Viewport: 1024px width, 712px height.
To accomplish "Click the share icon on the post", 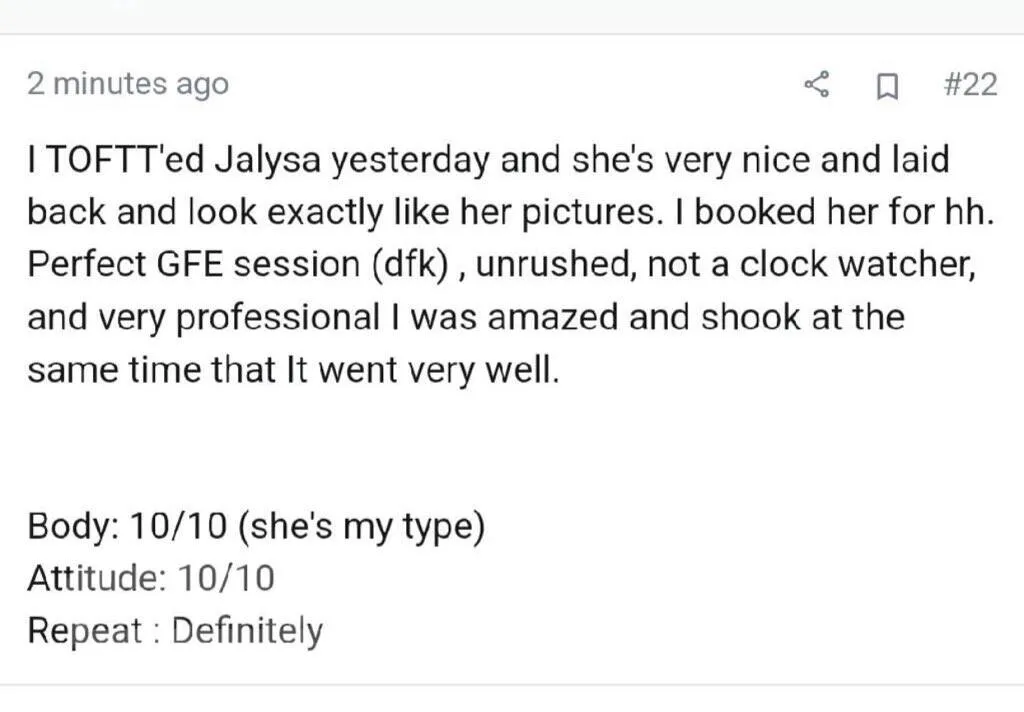I will pos(818,86).
